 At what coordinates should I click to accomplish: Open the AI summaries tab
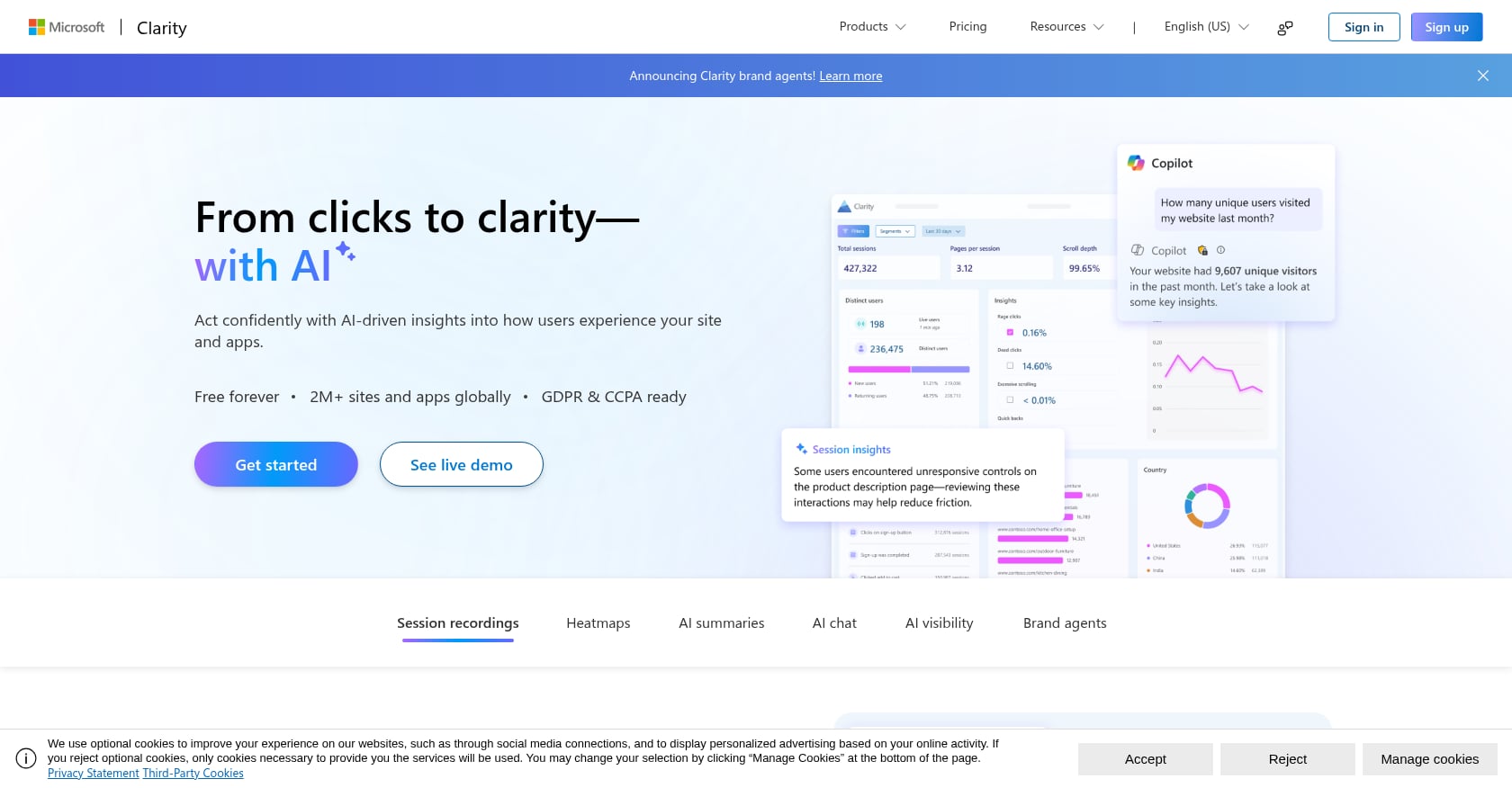pyautogui.click(x=722, y=623)
